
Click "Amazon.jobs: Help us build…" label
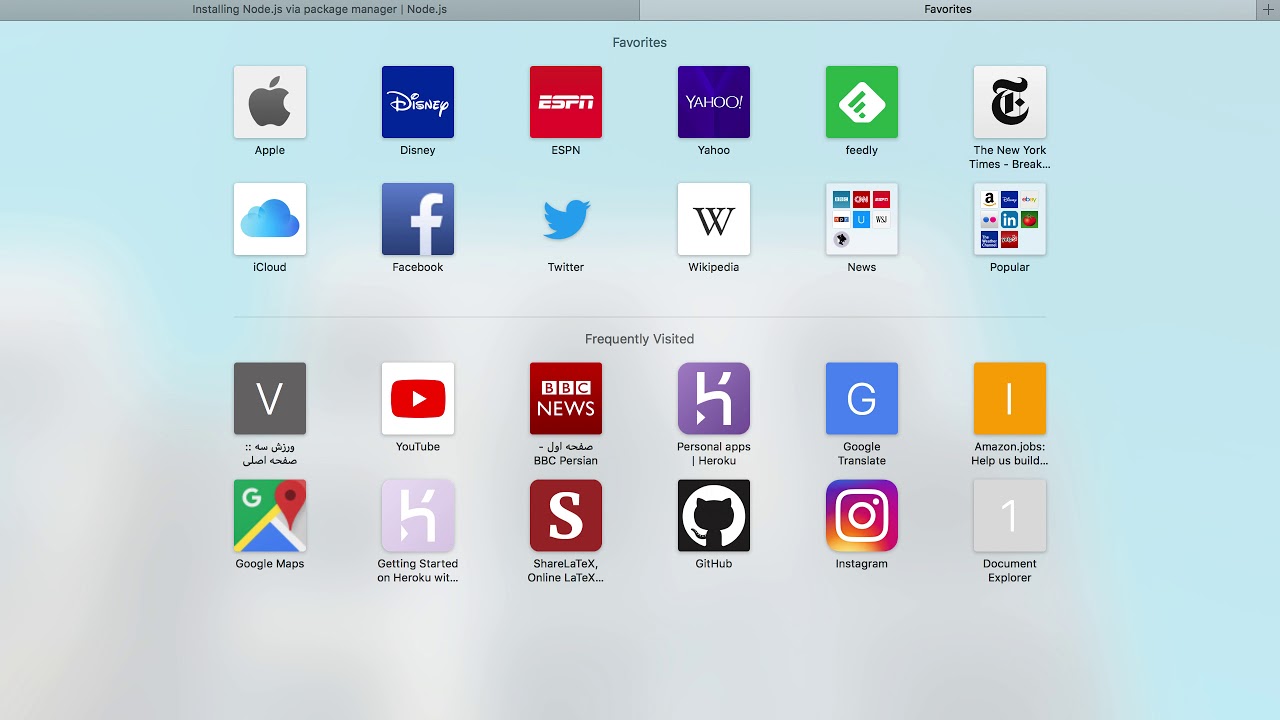[1010, 454]
